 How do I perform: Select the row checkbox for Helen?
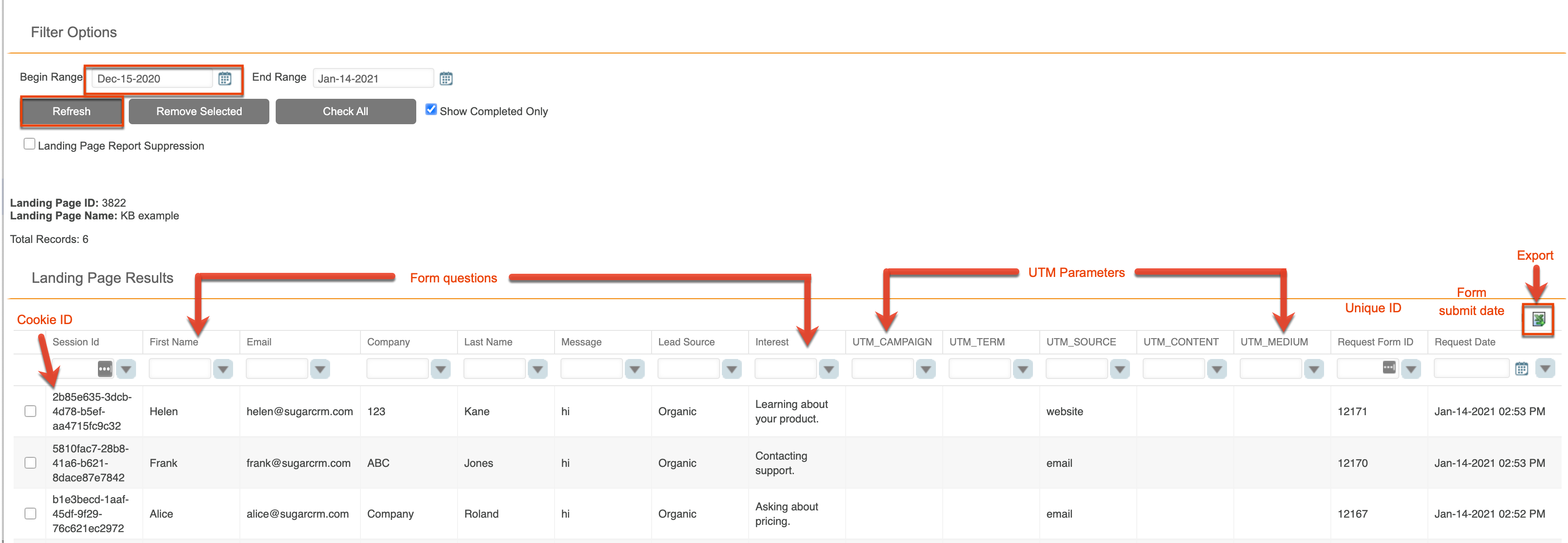click(30, 412)
